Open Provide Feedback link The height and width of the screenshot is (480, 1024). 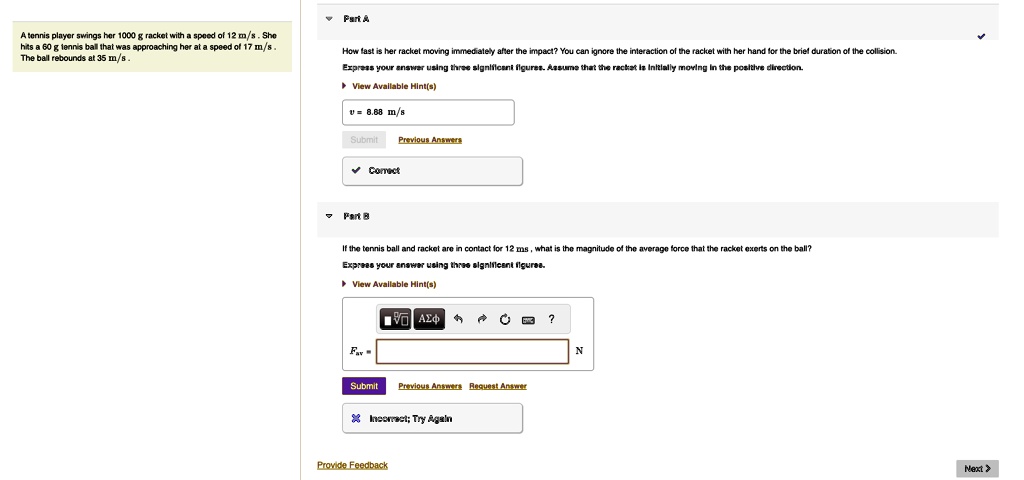(x=352, y=465)
